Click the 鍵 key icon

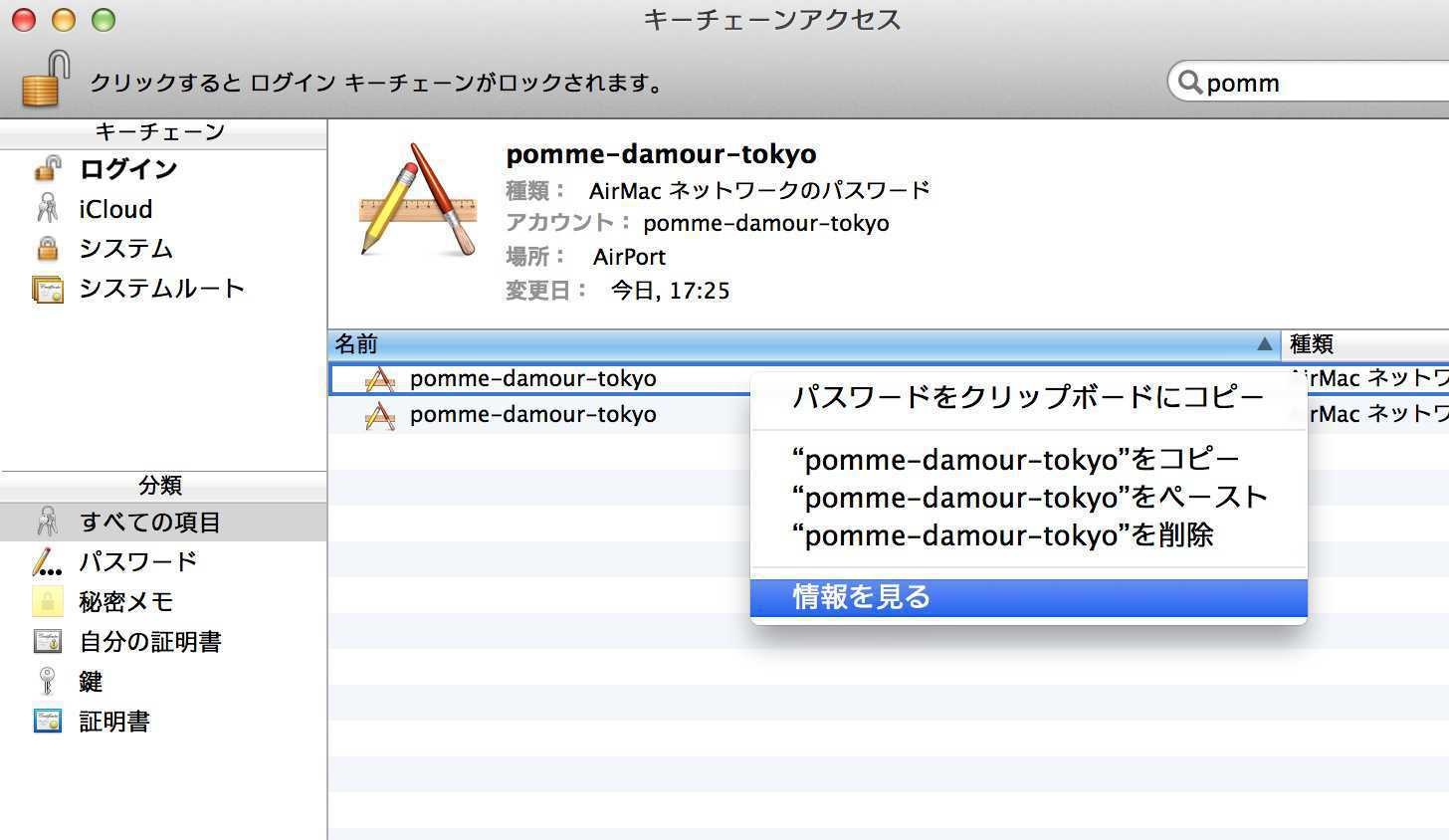click(47, 681)
